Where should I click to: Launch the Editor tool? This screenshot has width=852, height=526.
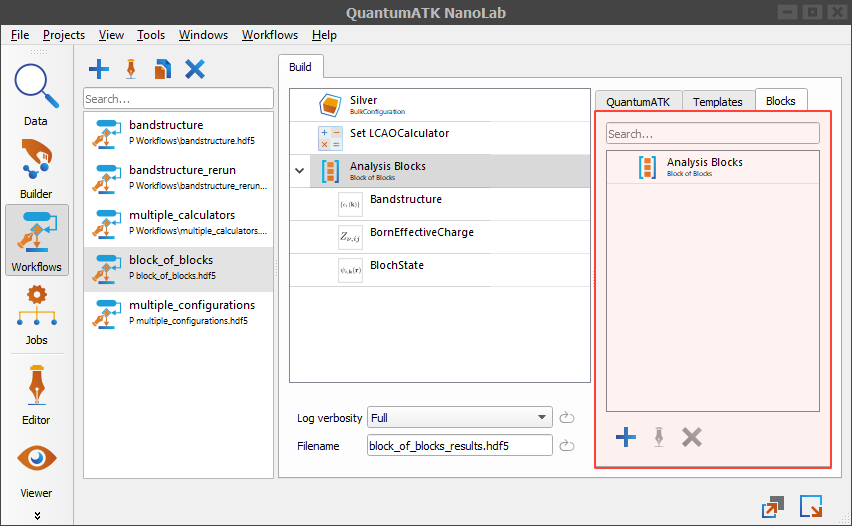(36, 394)
